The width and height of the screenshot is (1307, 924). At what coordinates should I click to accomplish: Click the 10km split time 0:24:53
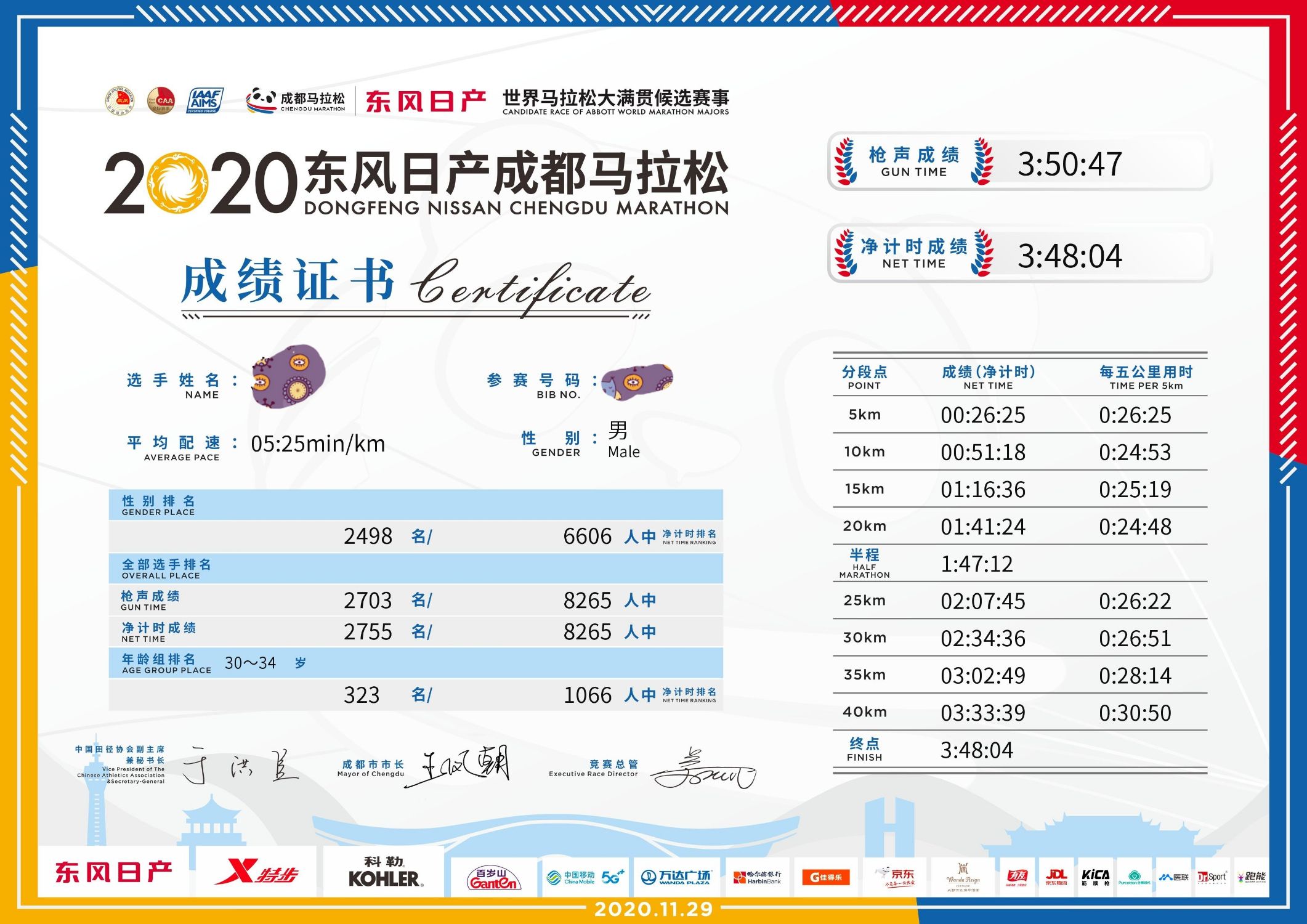tap(1135, 453)
